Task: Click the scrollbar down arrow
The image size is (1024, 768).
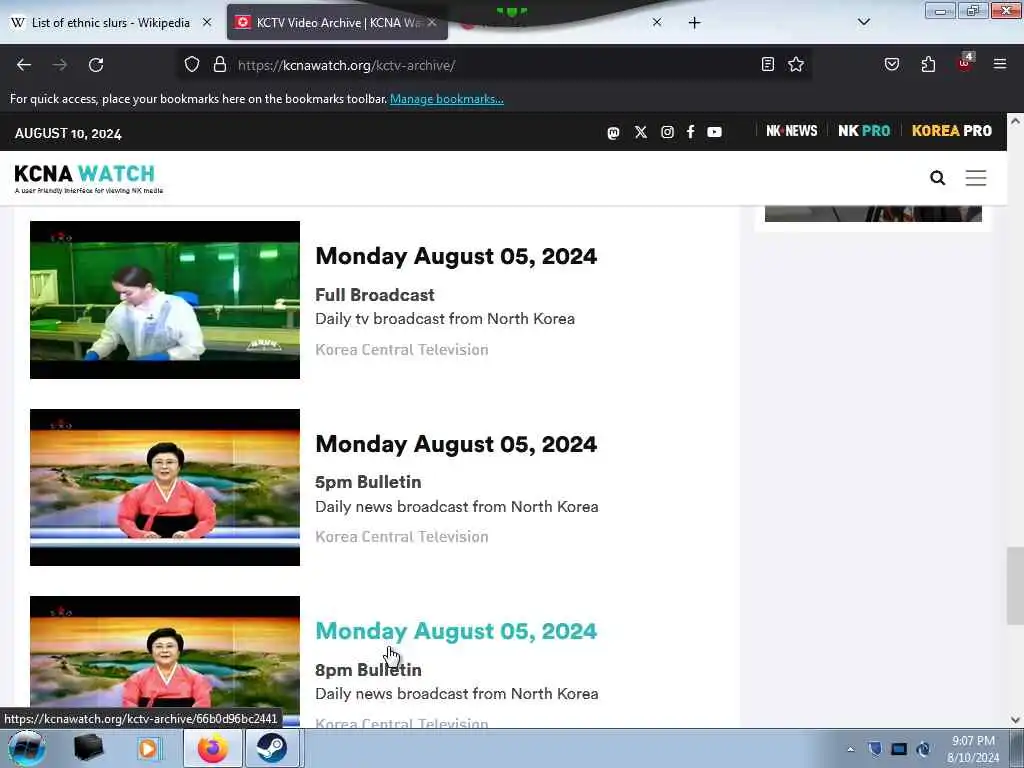Action: (1015, 720)
